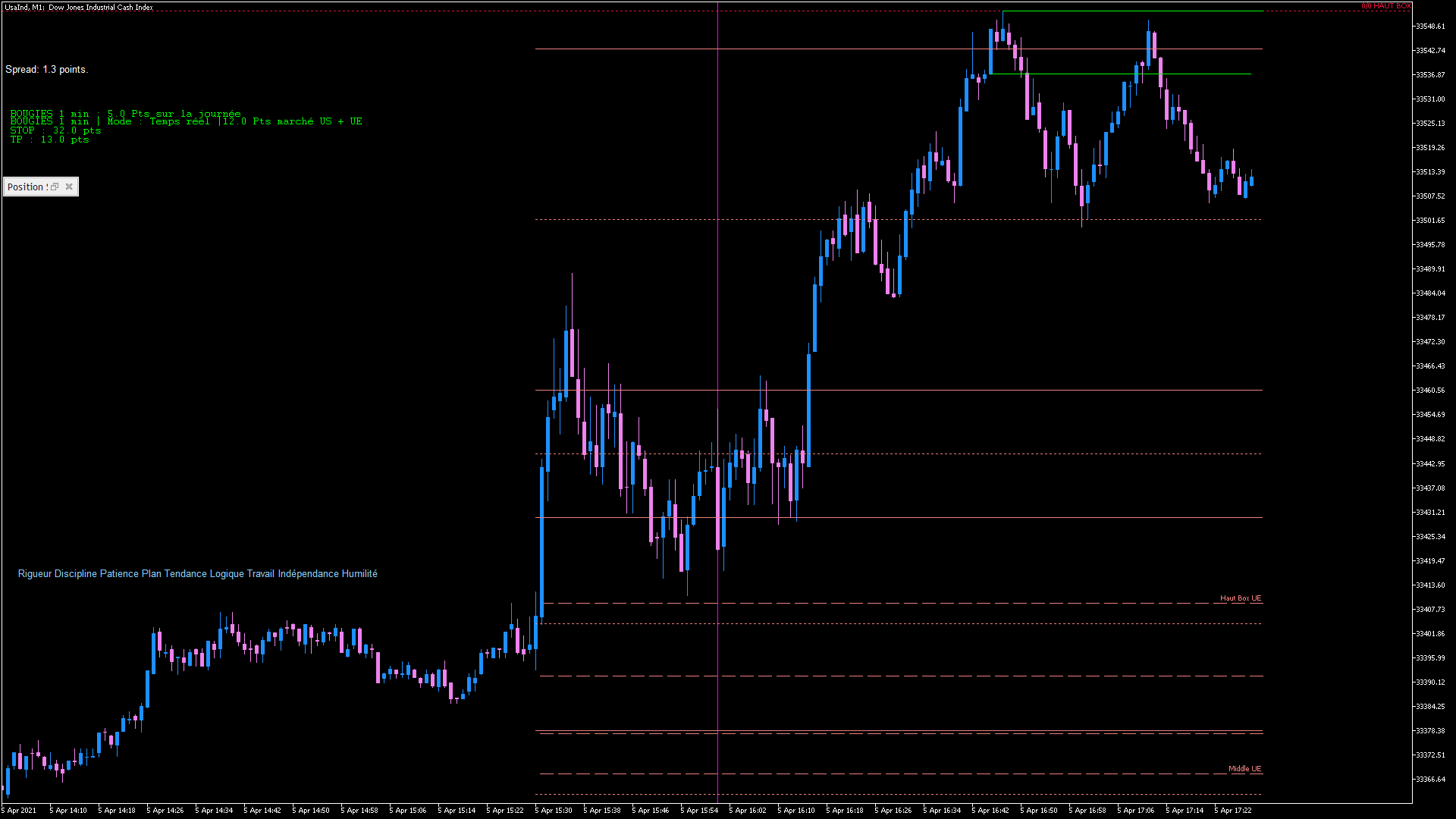Click the Spread 1.3 points text label
This screenshot has width=1456, height=819.
pyautogui.click(x=46, y=70)
